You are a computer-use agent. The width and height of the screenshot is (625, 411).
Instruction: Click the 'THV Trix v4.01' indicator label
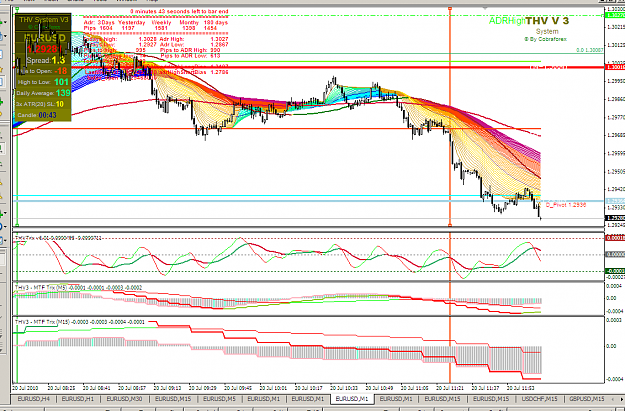pos(58,238)
